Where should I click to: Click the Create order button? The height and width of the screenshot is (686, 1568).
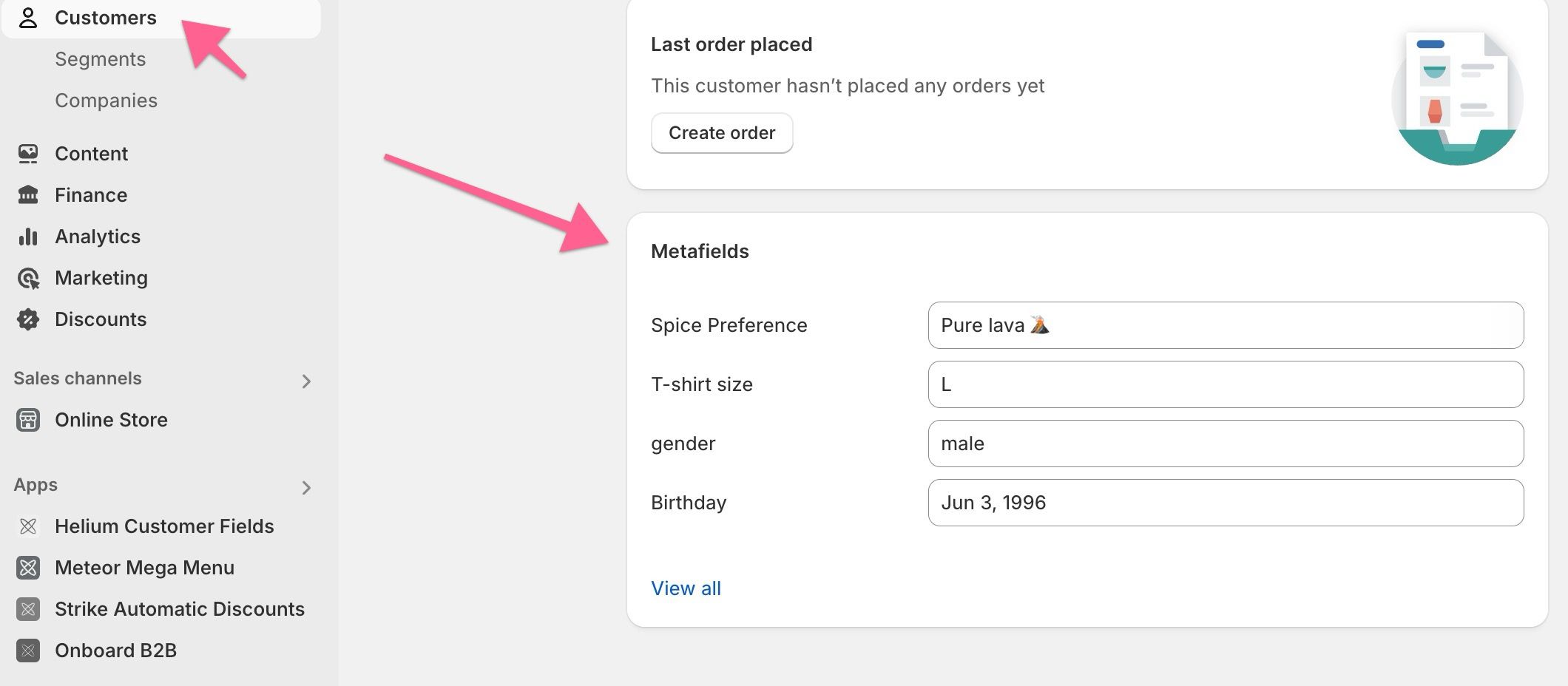[722, 133]
